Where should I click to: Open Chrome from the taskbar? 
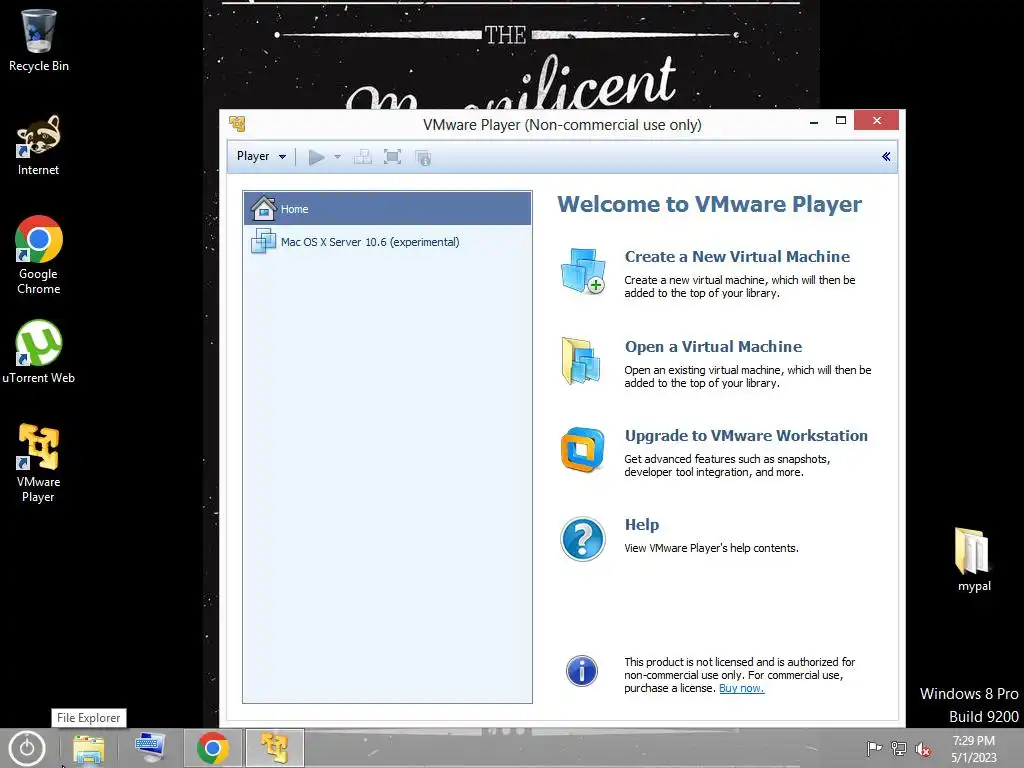[x=212, y=748]
